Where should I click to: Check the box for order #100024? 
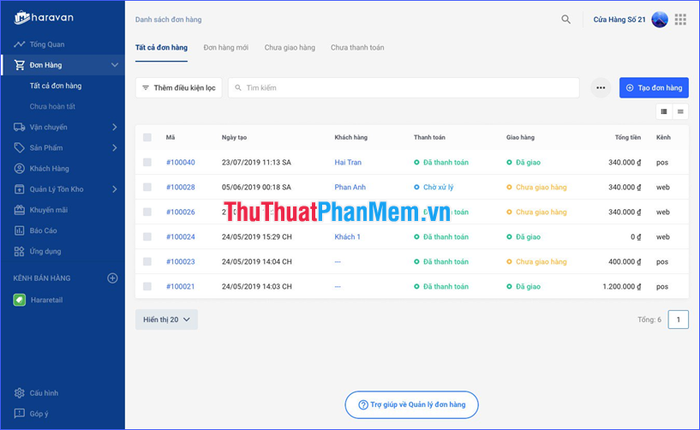pos(147,237)
